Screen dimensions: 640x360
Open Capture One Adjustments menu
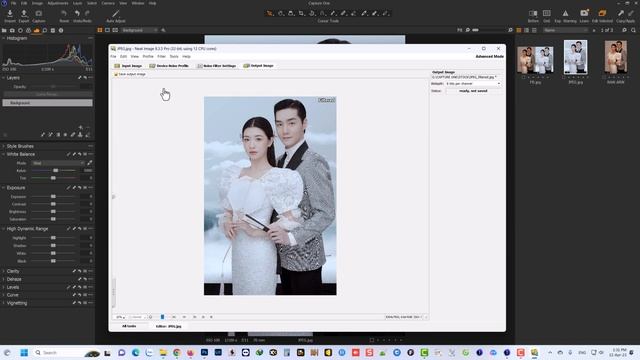[58, 3]
